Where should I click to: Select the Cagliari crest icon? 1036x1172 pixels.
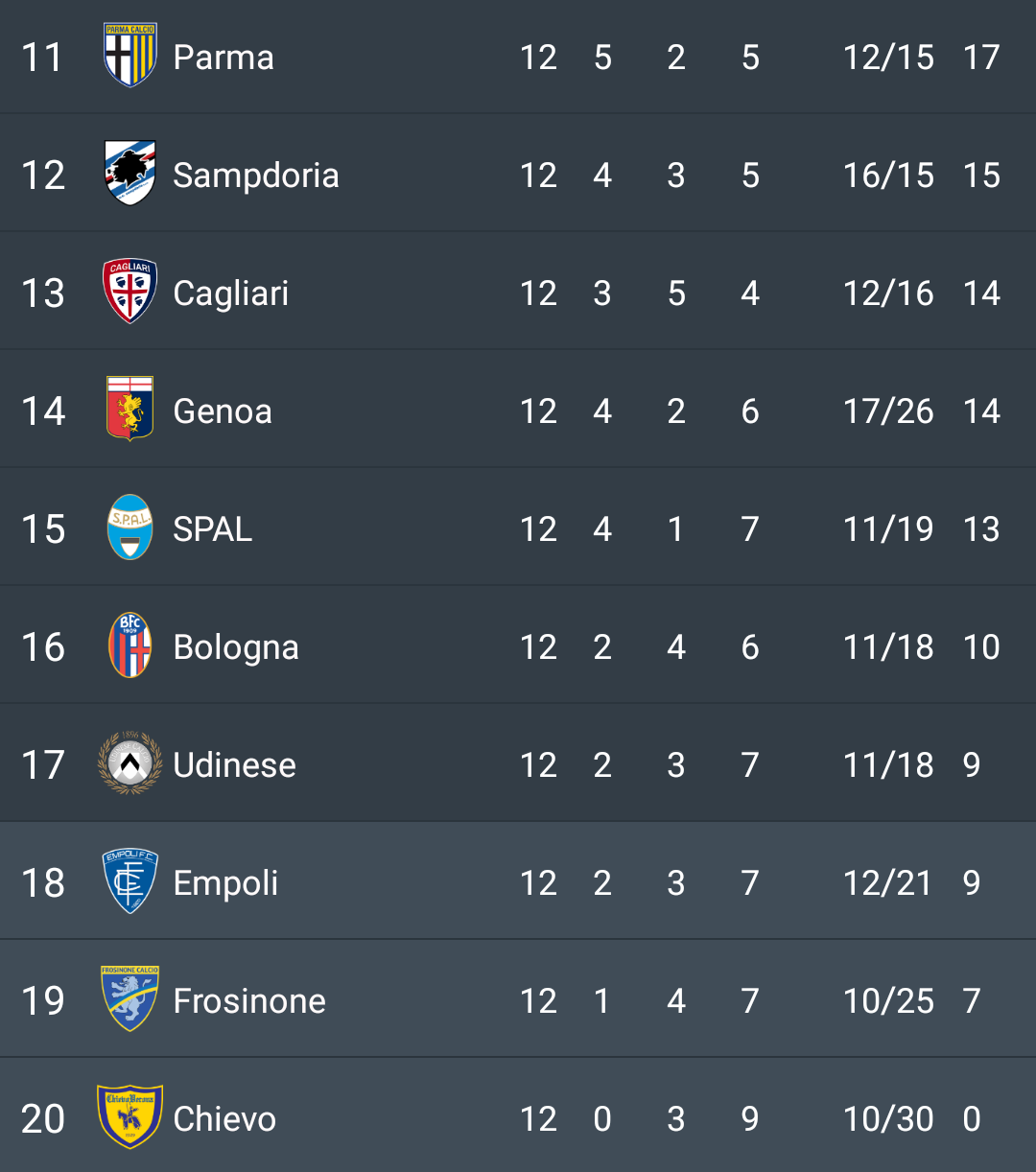130,292
